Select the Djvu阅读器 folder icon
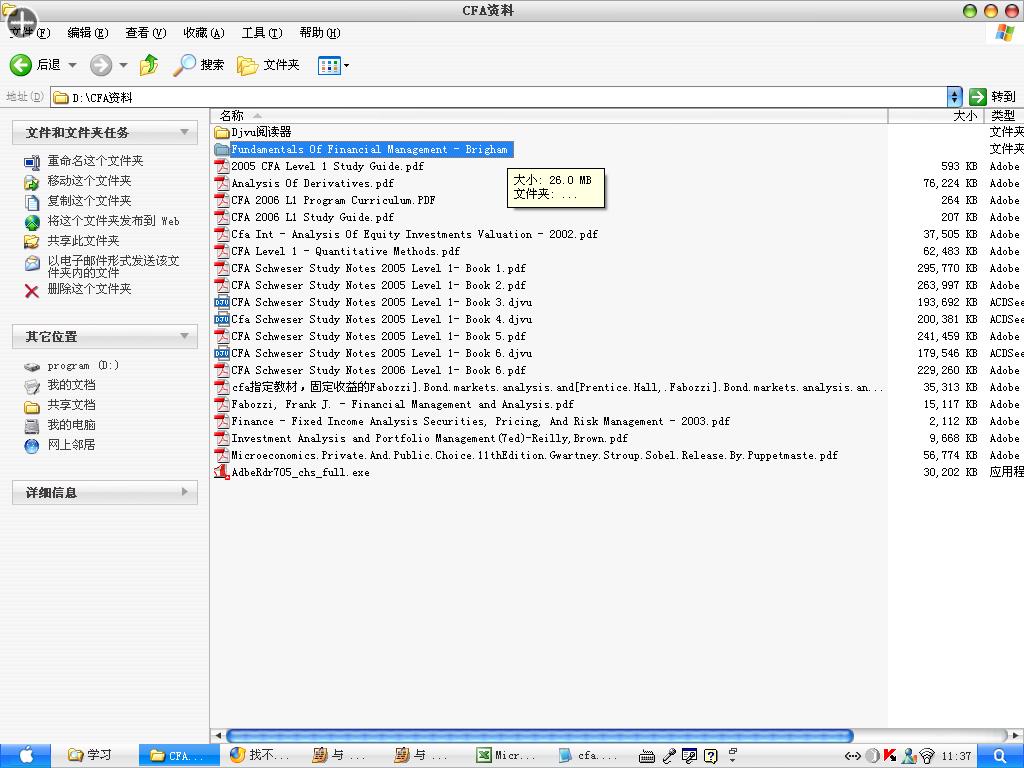1024x768 pixels. click(222, 133)
